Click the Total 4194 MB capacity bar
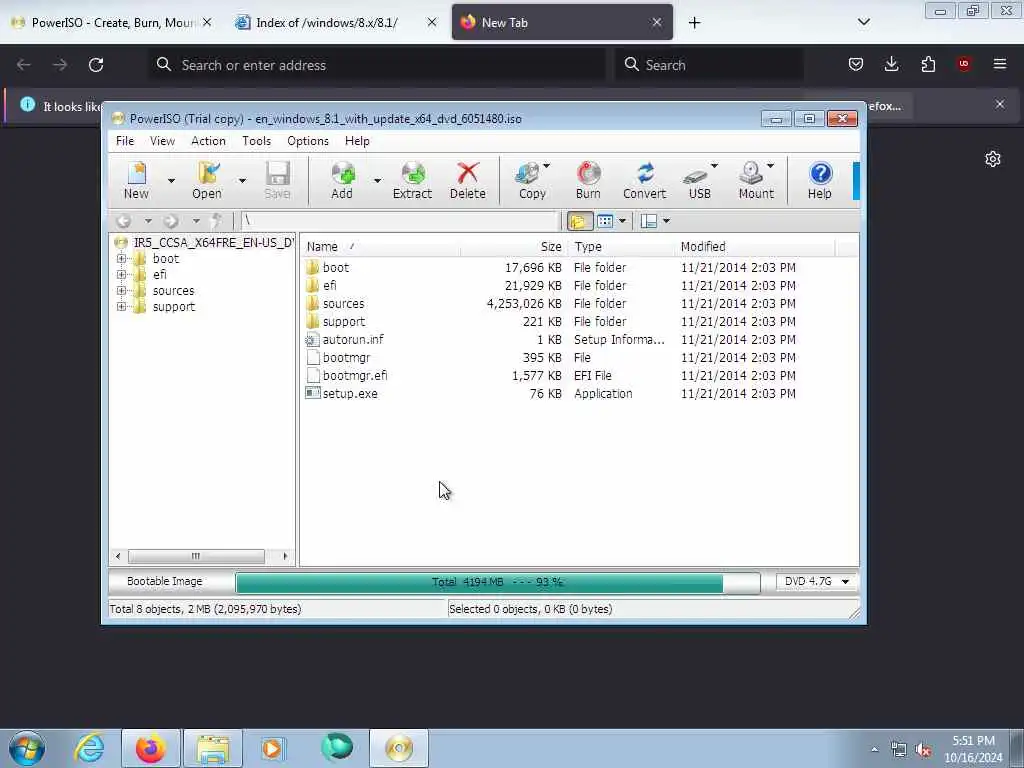The image size is (1024, 768). point(498,582)
